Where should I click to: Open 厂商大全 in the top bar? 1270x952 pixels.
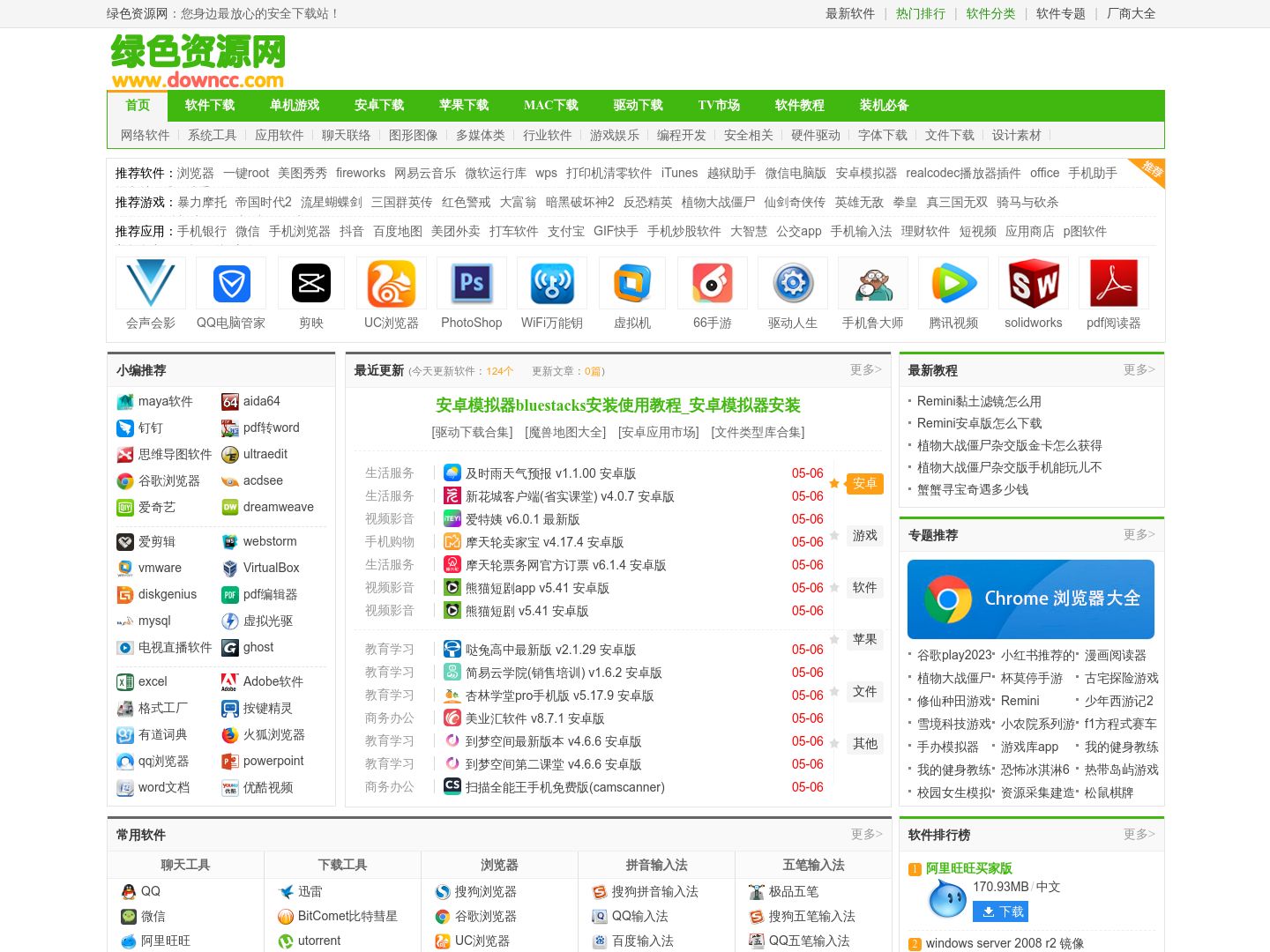tap(1131, 13)
